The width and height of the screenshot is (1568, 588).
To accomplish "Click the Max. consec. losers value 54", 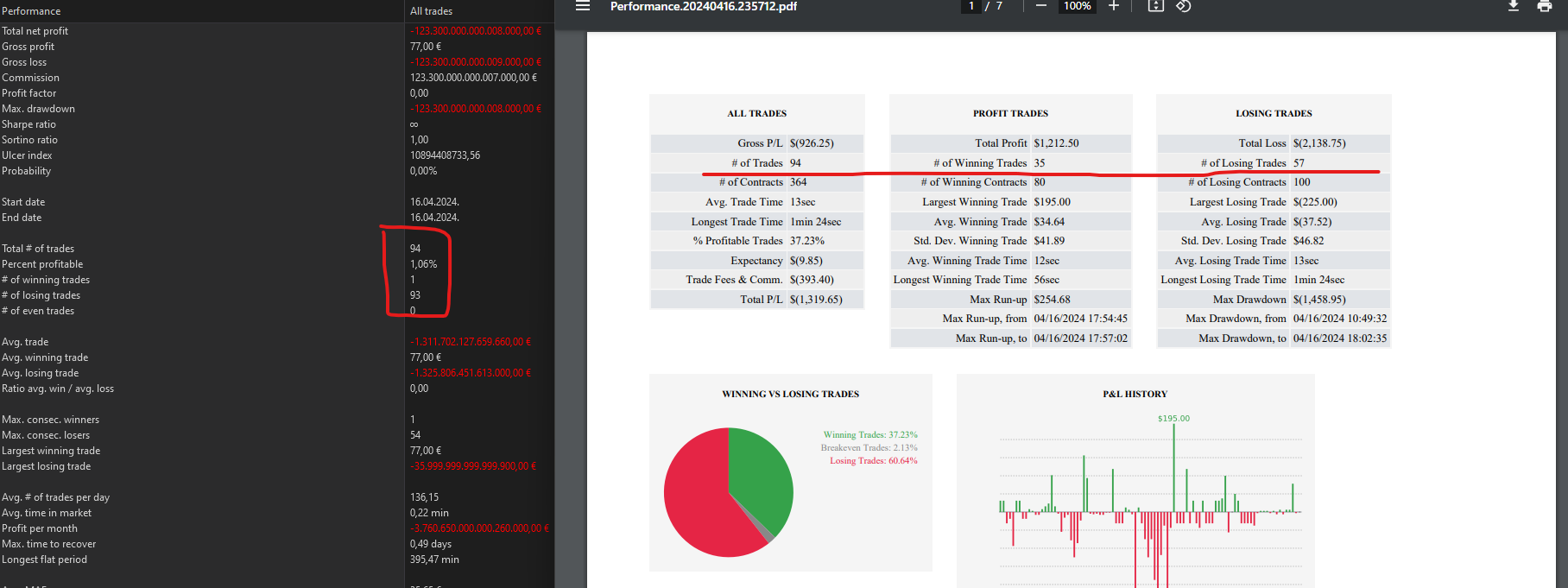I will point(415,435).
